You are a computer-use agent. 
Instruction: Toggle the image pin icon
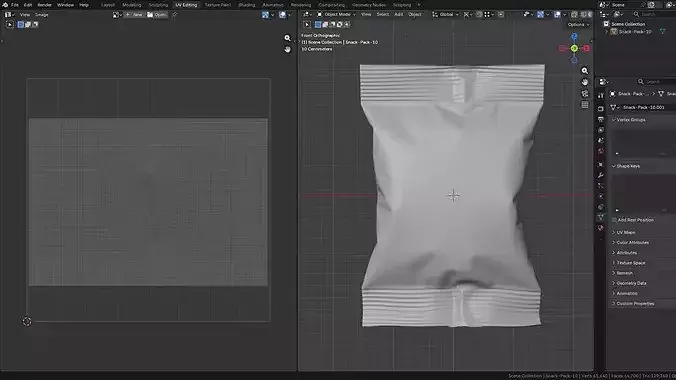pyautogui.click(x=175, y=15)
